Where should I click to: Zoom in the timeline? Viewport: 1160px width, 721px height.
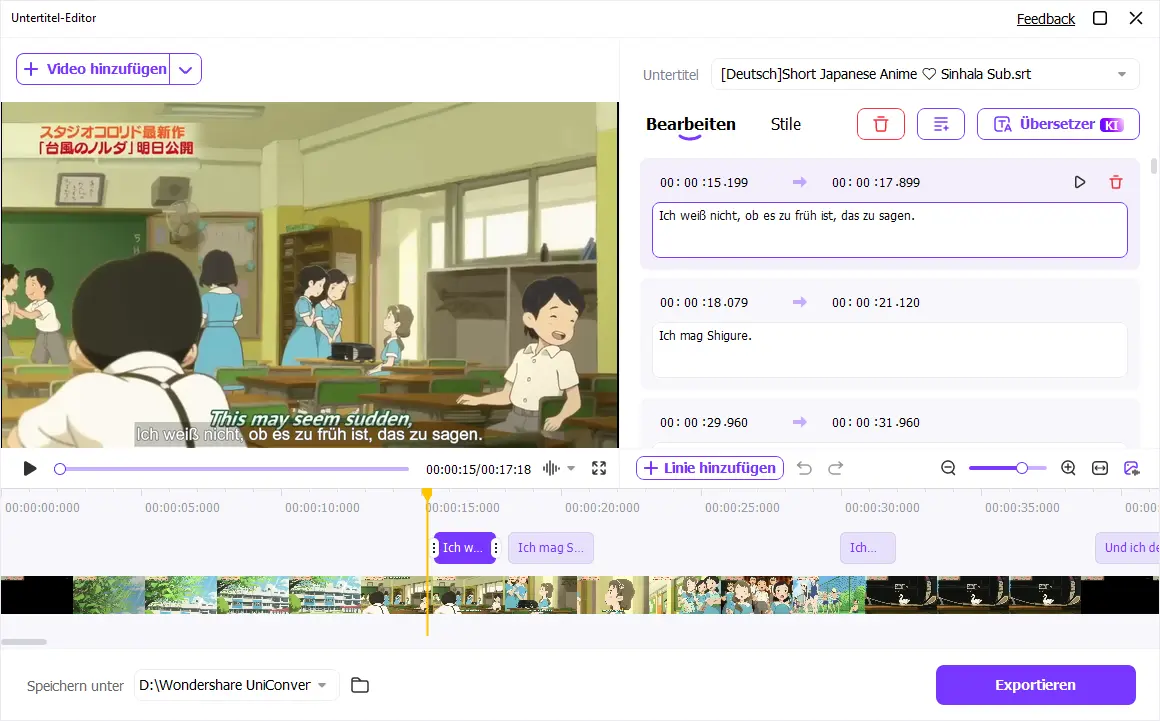pos(1068,468)
